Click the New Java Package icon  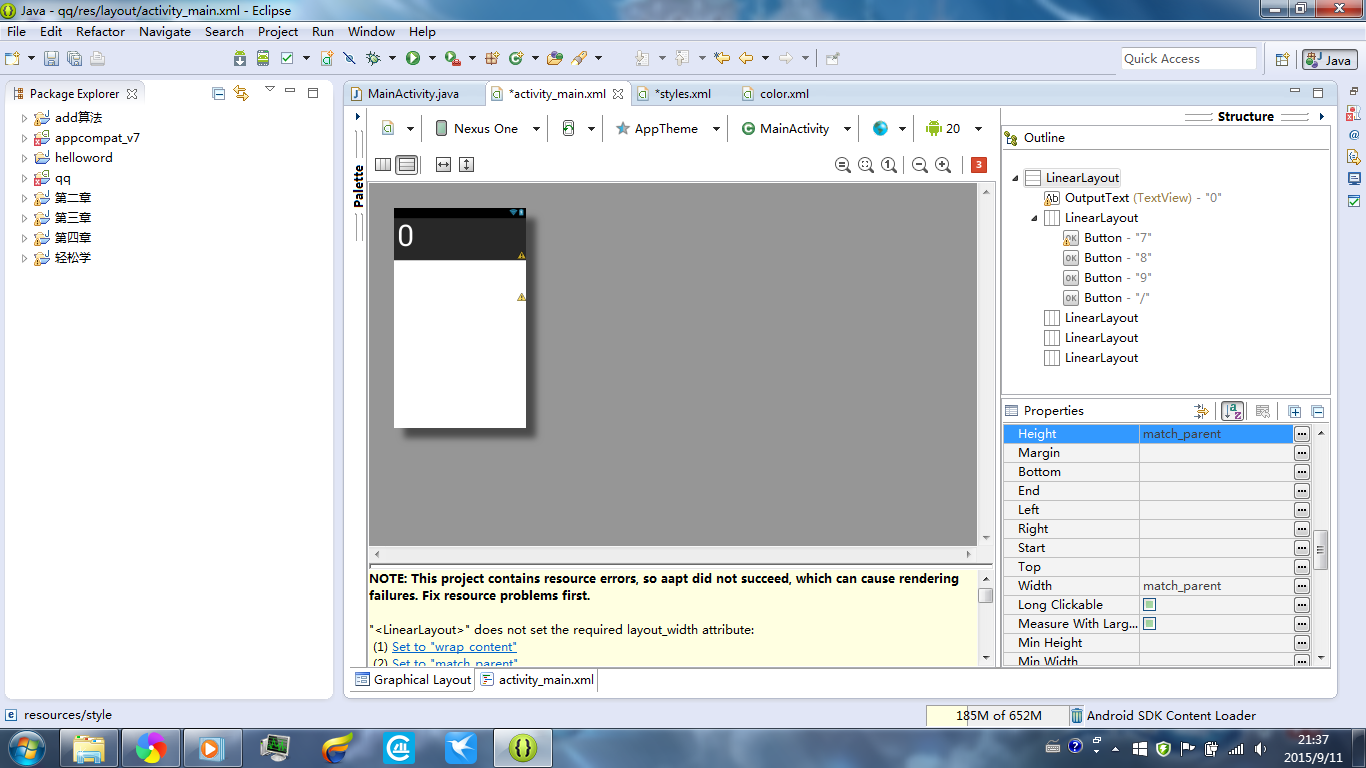(492, 59)
